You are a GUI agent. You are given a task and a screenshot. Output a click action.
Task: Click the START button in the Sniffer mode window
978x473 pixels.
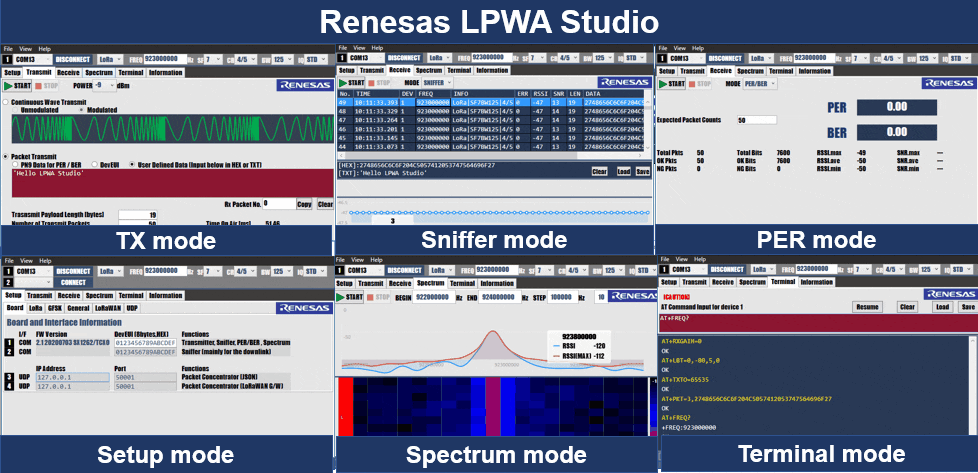(352, 82)
